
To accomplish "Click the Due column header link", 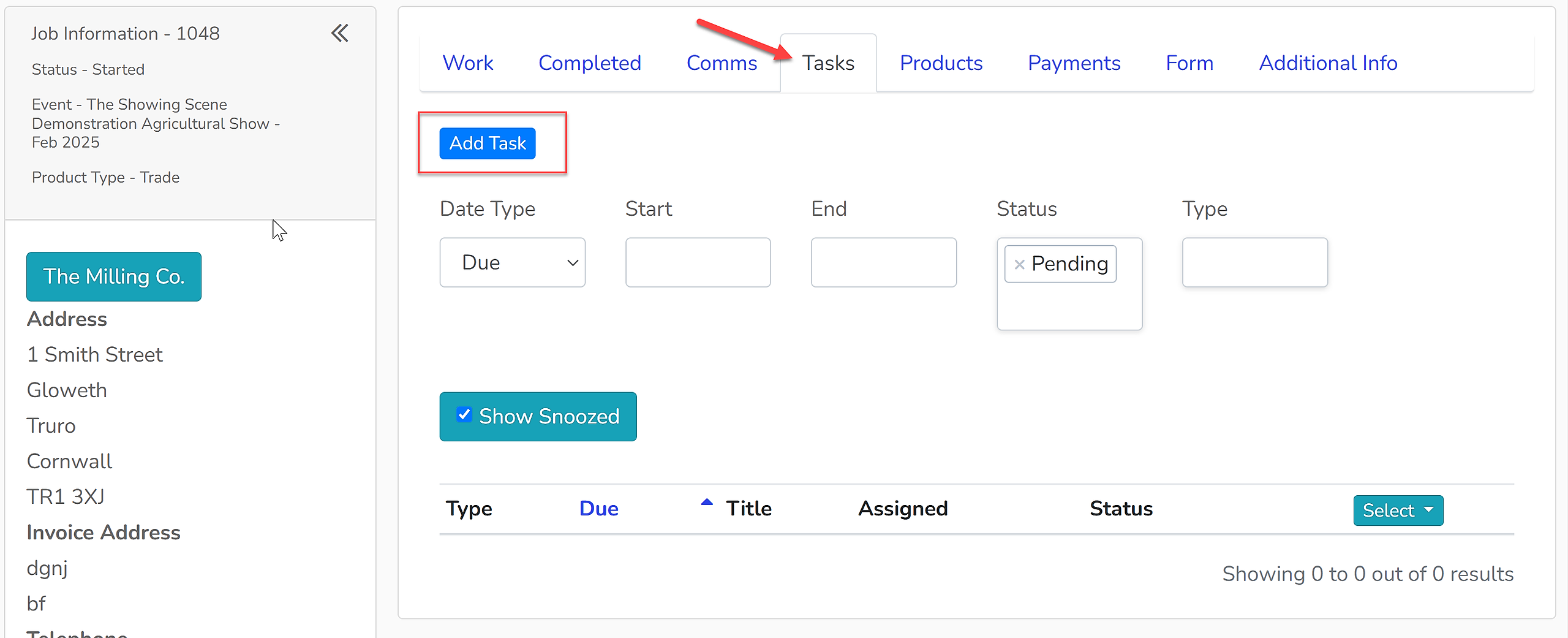I will tap(598, 508).
